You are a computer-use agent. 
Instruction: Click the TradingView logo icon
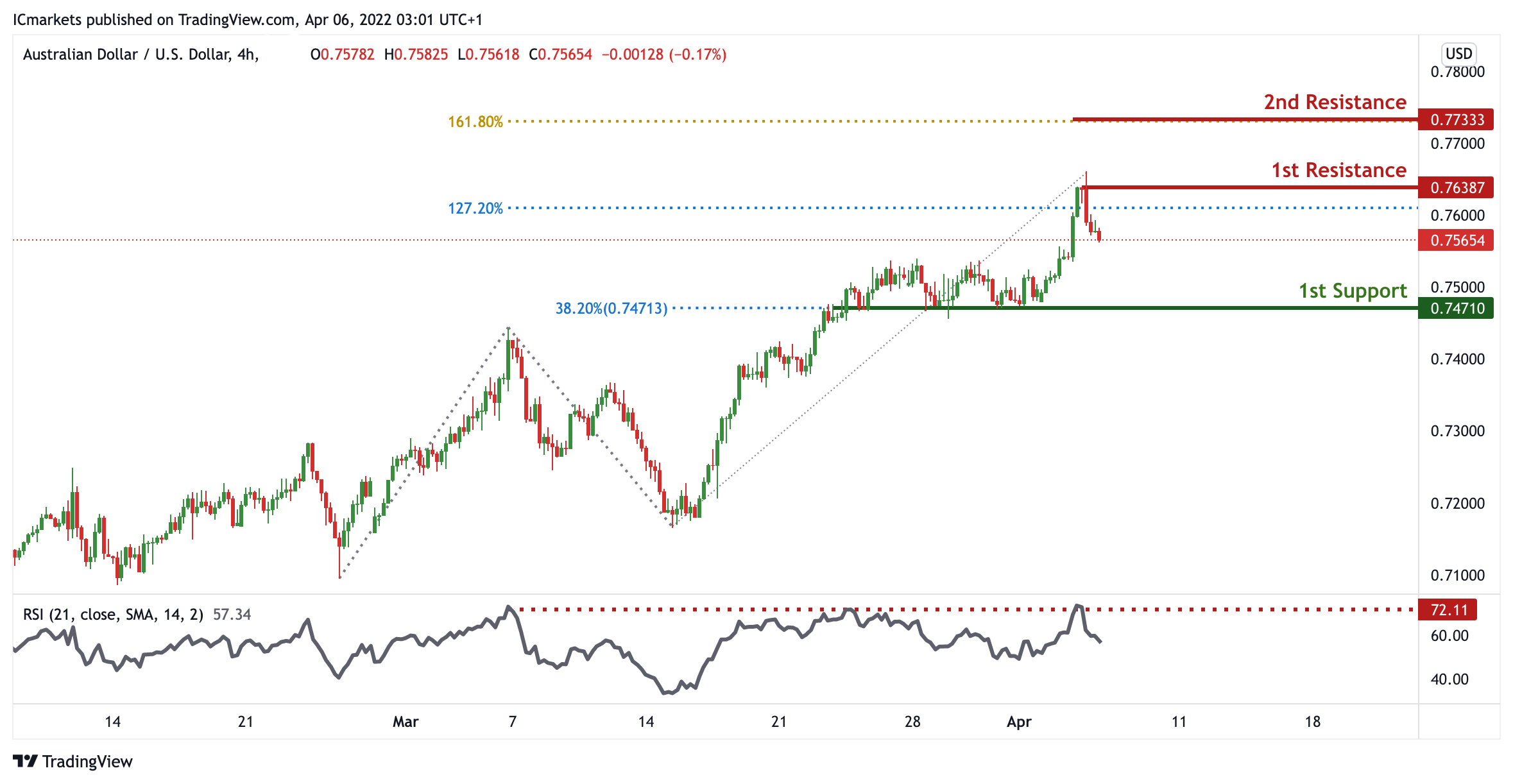[x=26, y=761]
